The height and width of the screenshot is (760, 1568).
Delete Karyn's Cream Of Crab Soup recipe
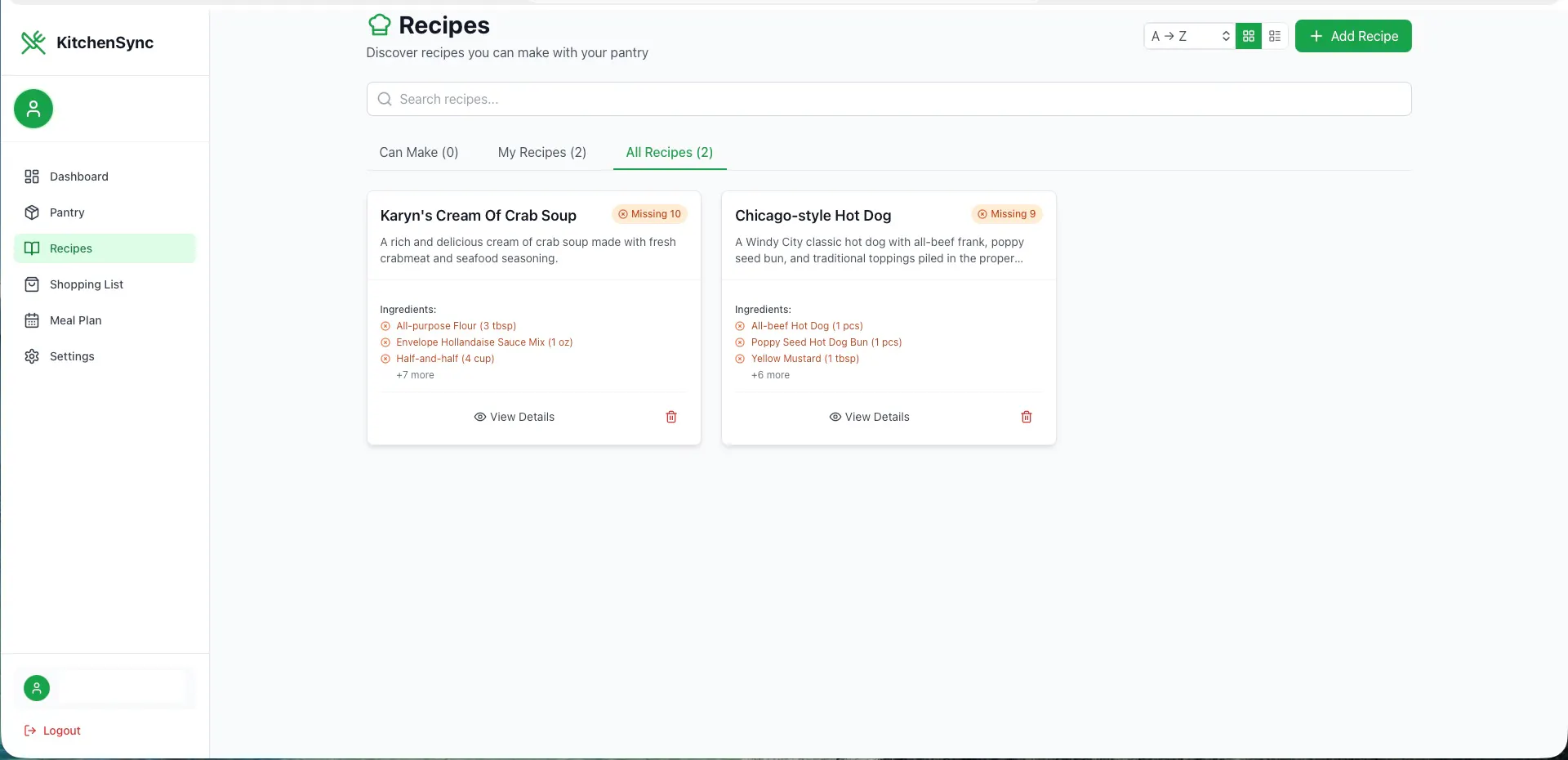coord(671,417)
